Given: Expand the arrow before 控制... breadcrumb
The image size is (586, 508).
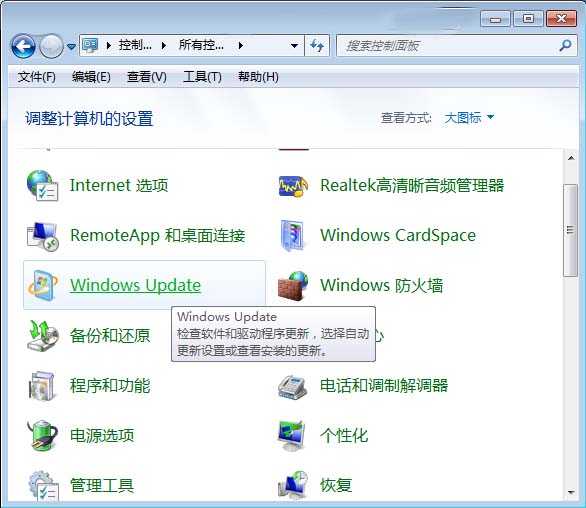Looking at the screenshot, I should pos(109,46).
